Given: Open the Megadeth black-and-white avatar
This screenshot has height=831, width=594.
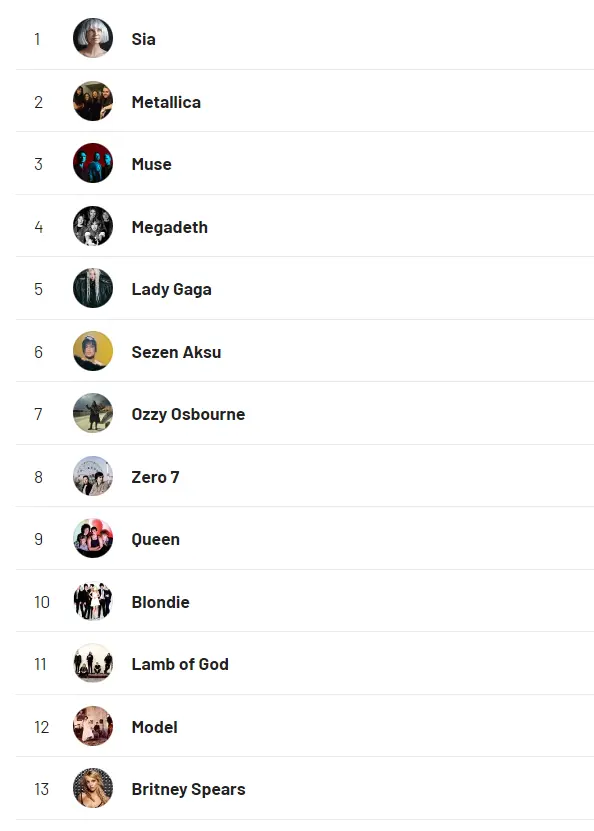Looking at the screenshot, I should pos(93,226).
